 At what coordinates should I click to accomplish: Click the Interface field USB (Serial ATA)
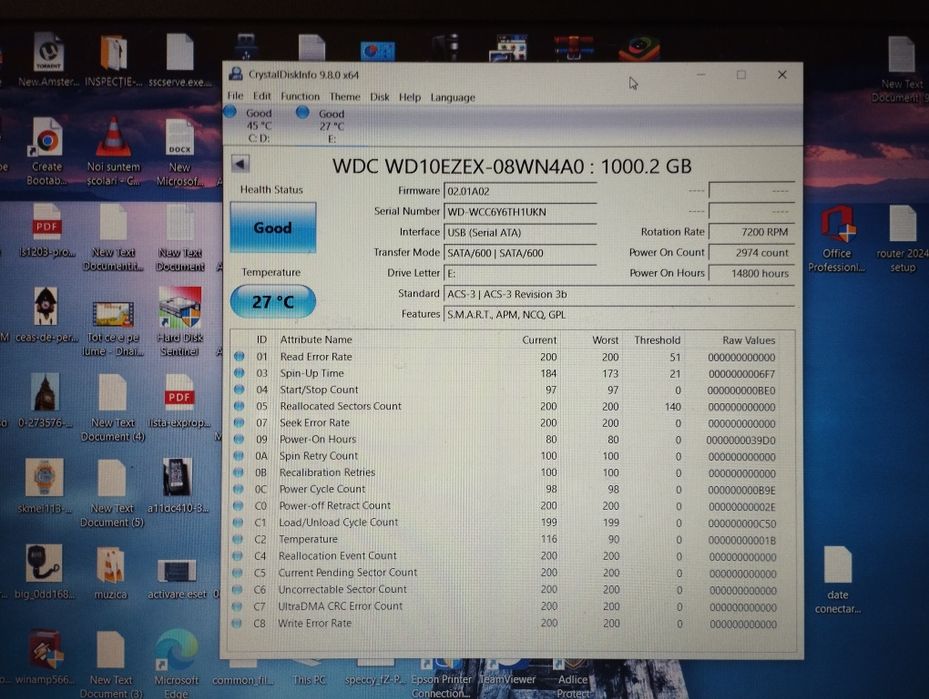point(520,233)
